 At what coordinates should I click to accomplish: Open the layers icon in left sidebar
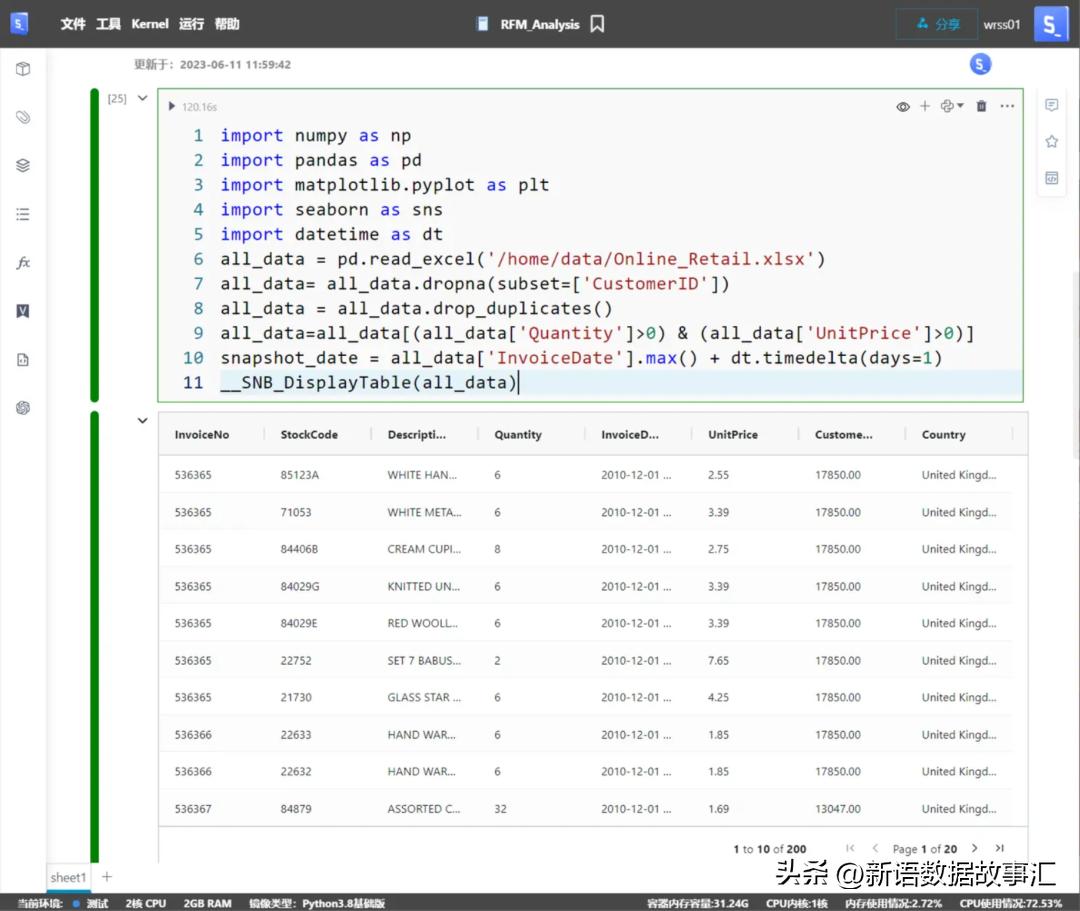tap(23, 166)
